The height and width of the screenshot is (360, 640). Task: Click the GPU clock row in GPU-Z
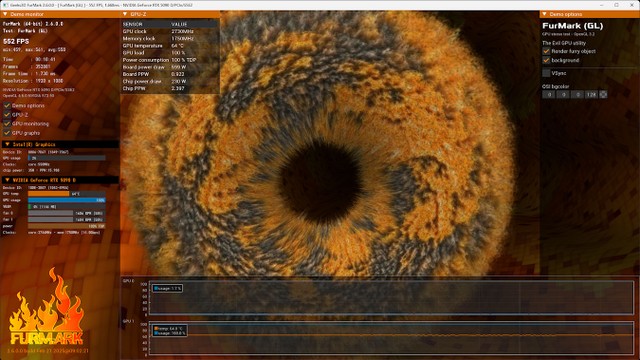170,31
